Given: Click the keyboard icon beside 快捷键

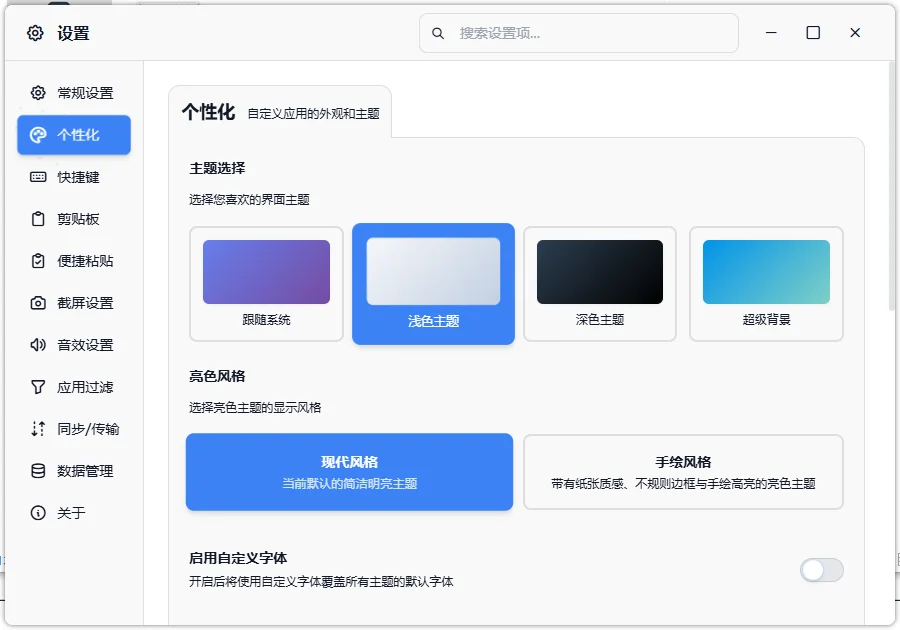Looking at the screenshot, I should (38, 177).
